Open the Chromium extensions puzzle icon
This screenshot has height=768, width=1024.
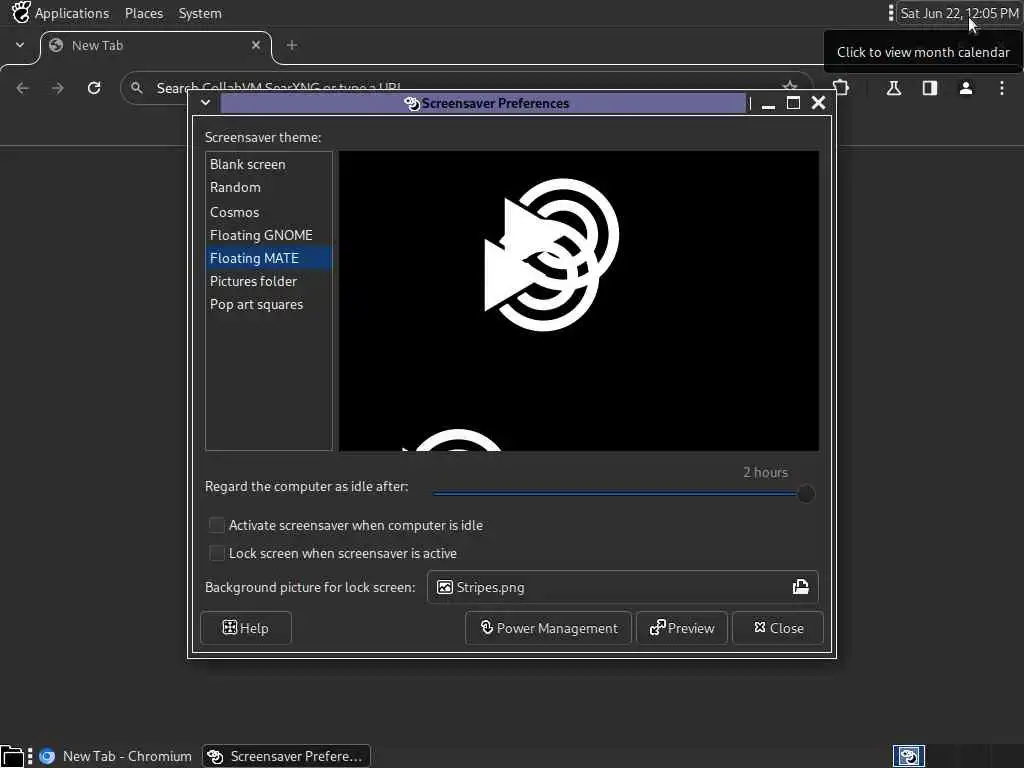[x=842, y=88]
